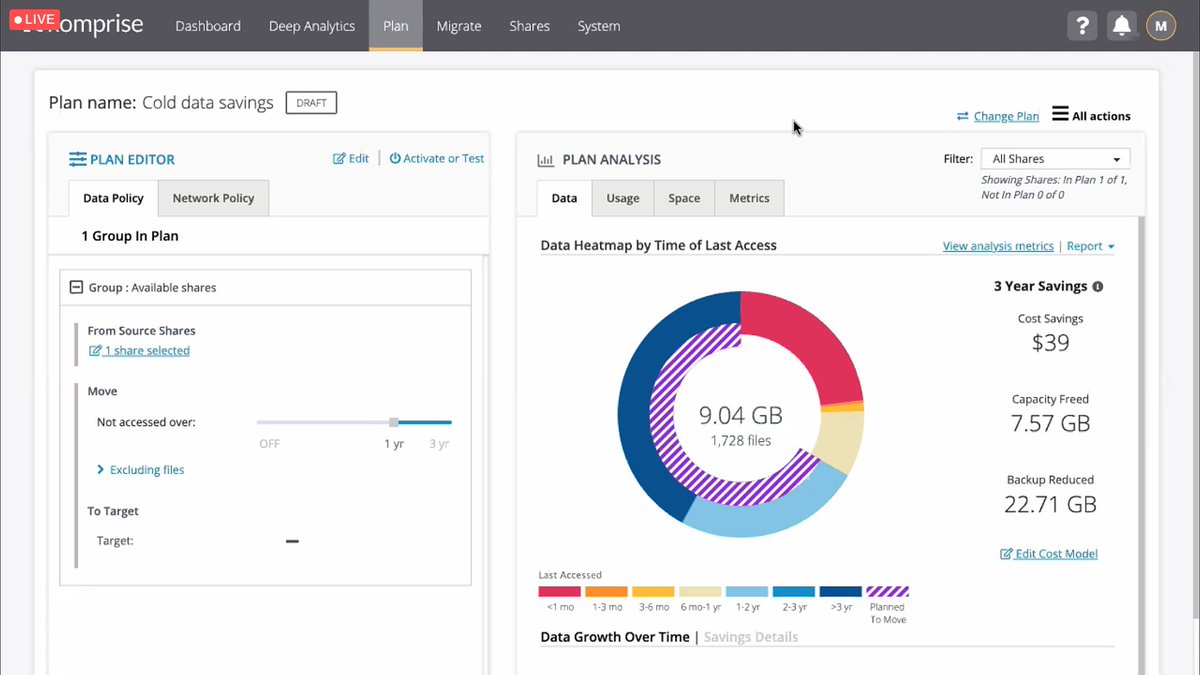1200x675 pixels.
Task: Select Savings Details view
Action: coord(751,637)
